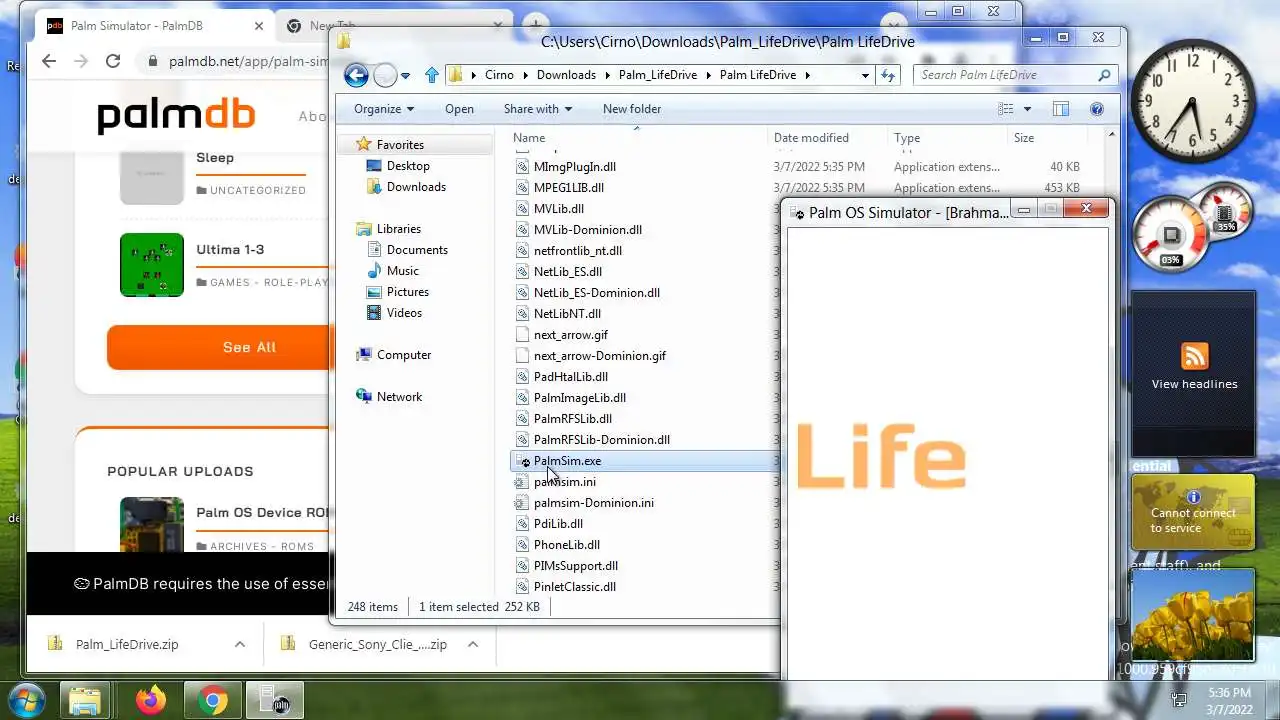Sort files by Name column header
This screenshot has width=1280, height=720.
[x=529, y=138]
